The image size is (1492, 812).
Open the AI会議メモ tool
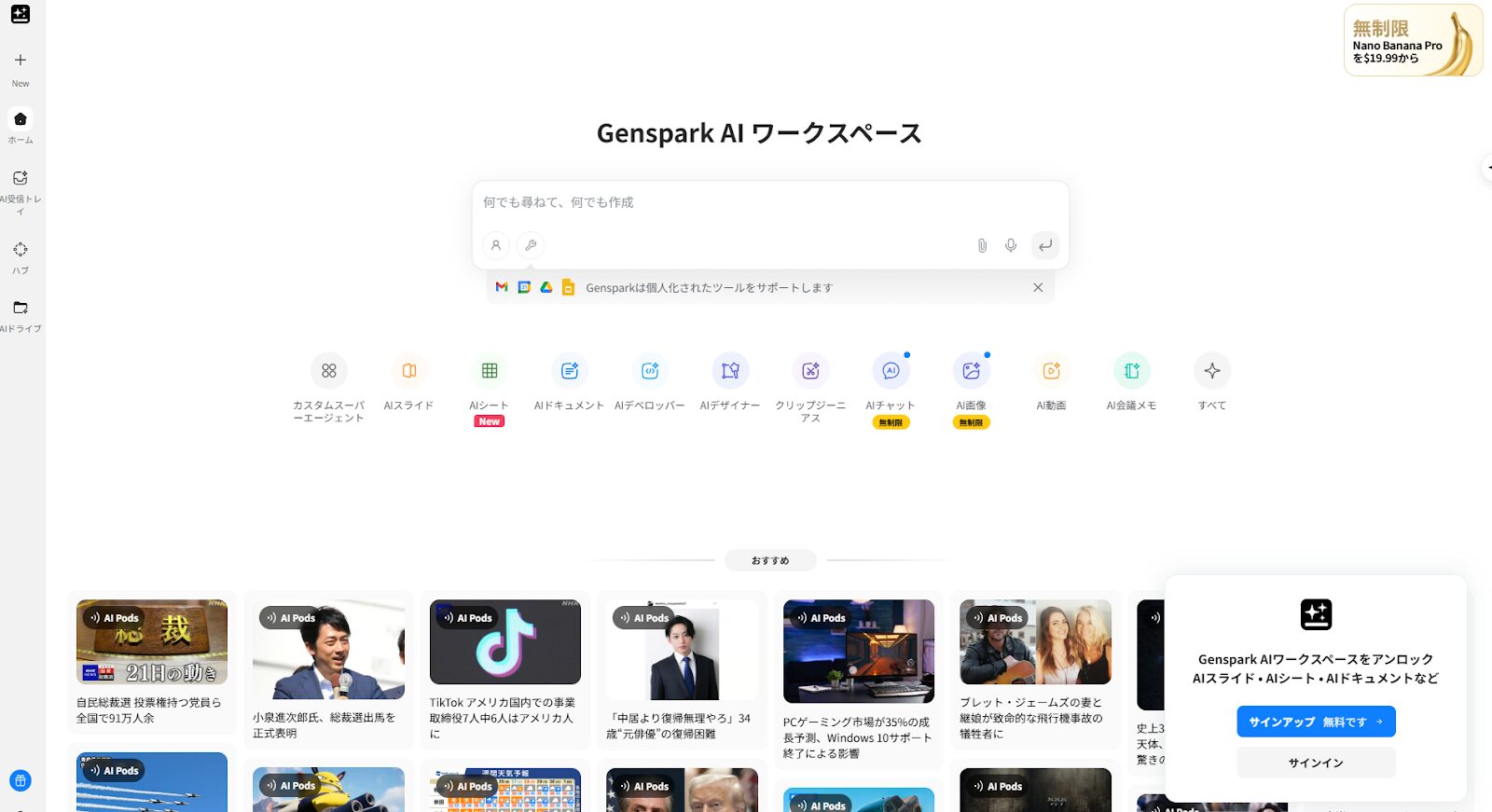[1131, 371]
